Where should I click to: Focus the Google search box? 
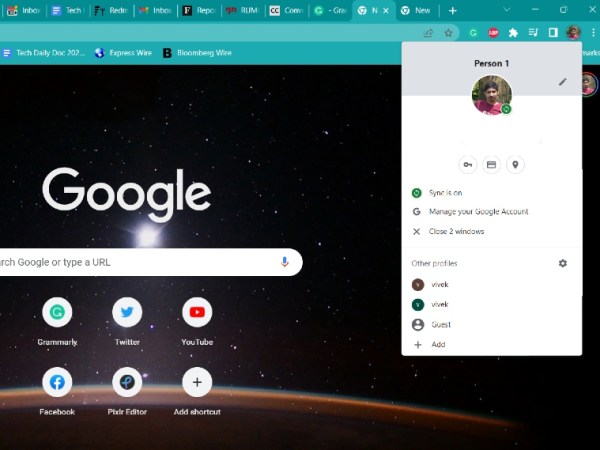(x=149, y=262)
